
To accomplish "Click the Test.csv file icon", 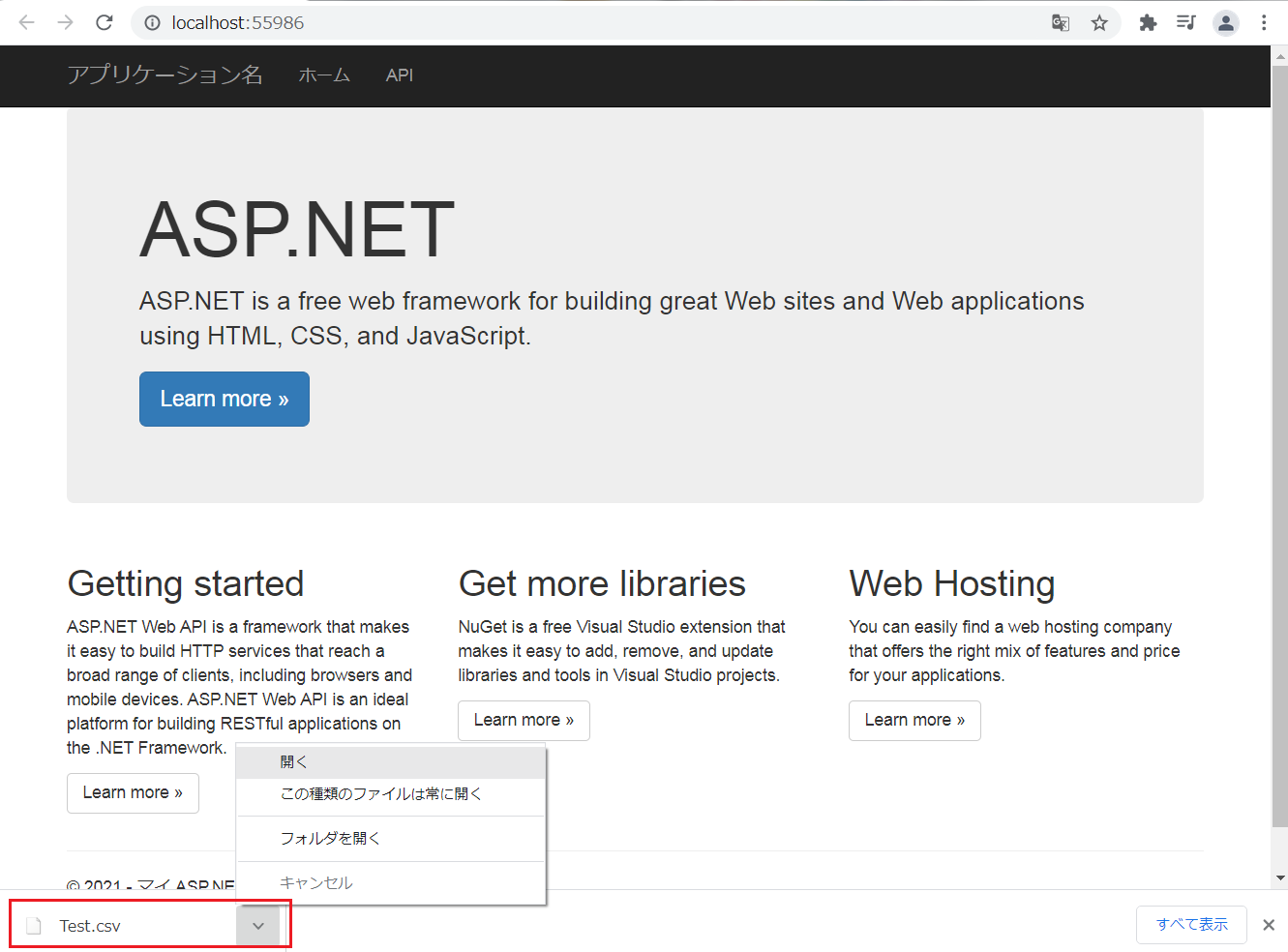I will 34,926.
